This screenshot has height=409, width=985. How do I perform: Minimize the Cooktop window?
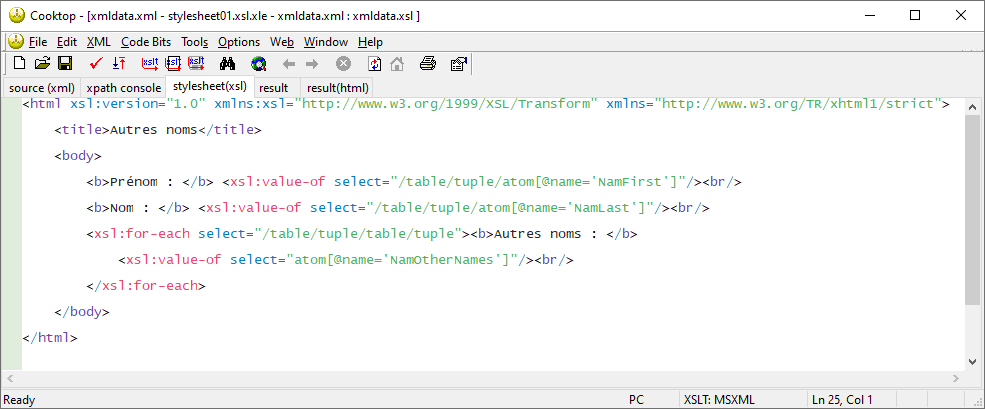(x=869, y=15)
